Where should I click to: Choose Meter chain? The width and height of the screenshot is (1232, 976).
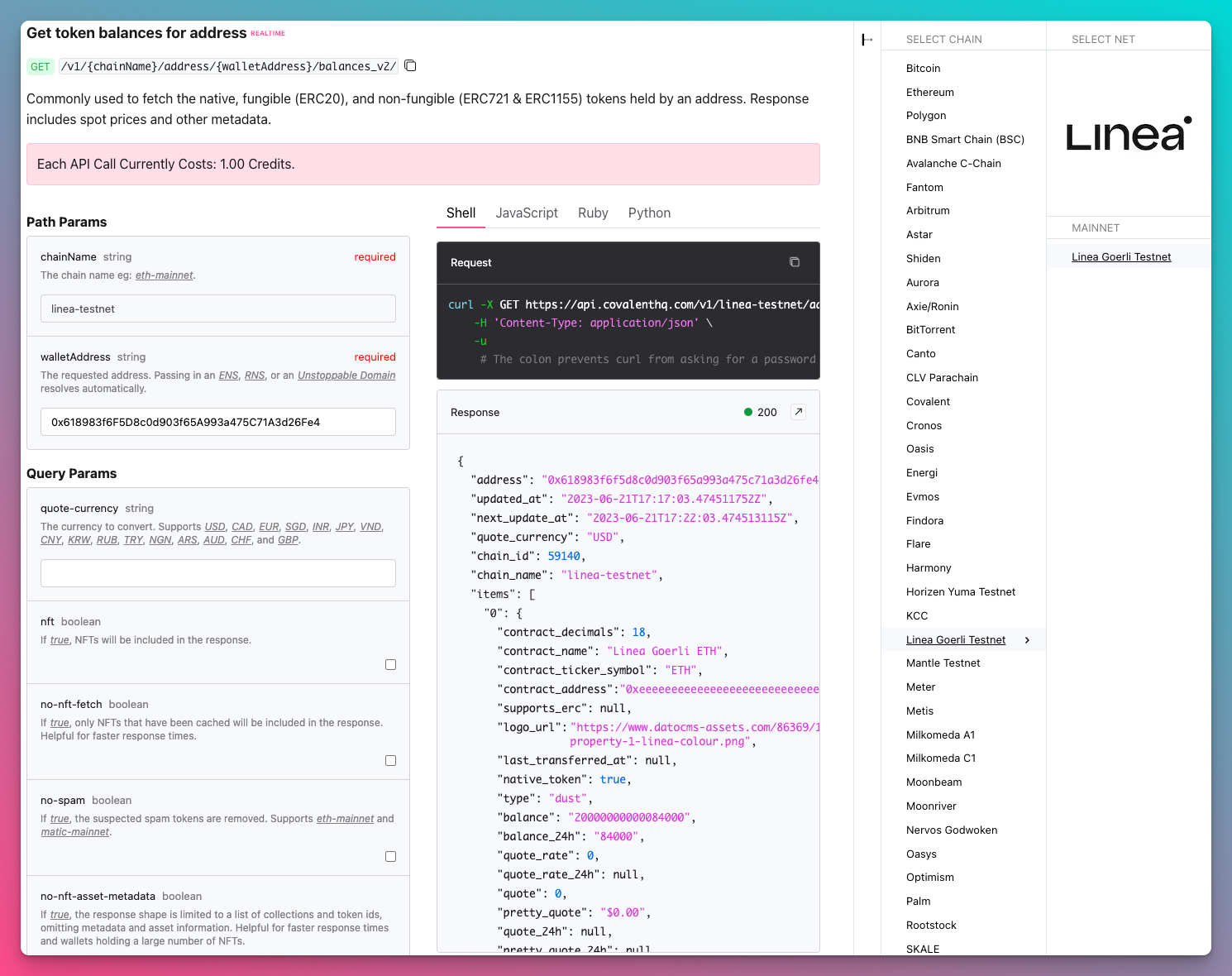[920, 687]
